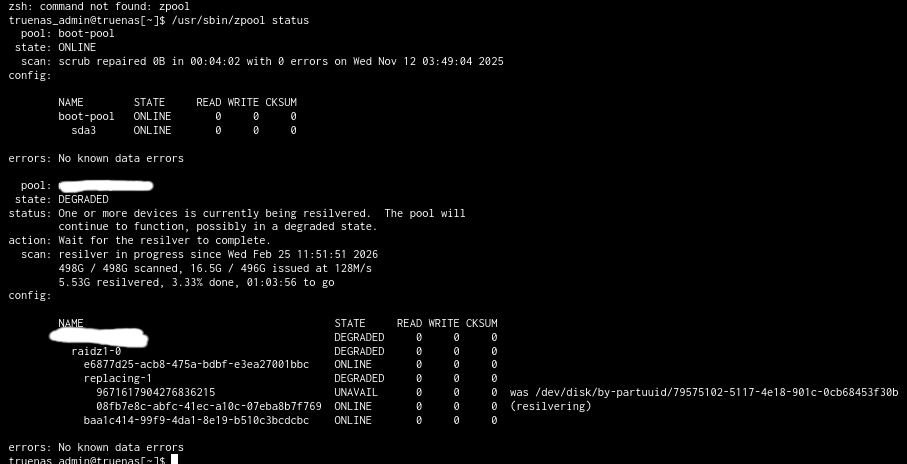This screenshot has width=907, height=464.
Task: Click device ID 9671617904276836215
Action: [x=155, y=393]
